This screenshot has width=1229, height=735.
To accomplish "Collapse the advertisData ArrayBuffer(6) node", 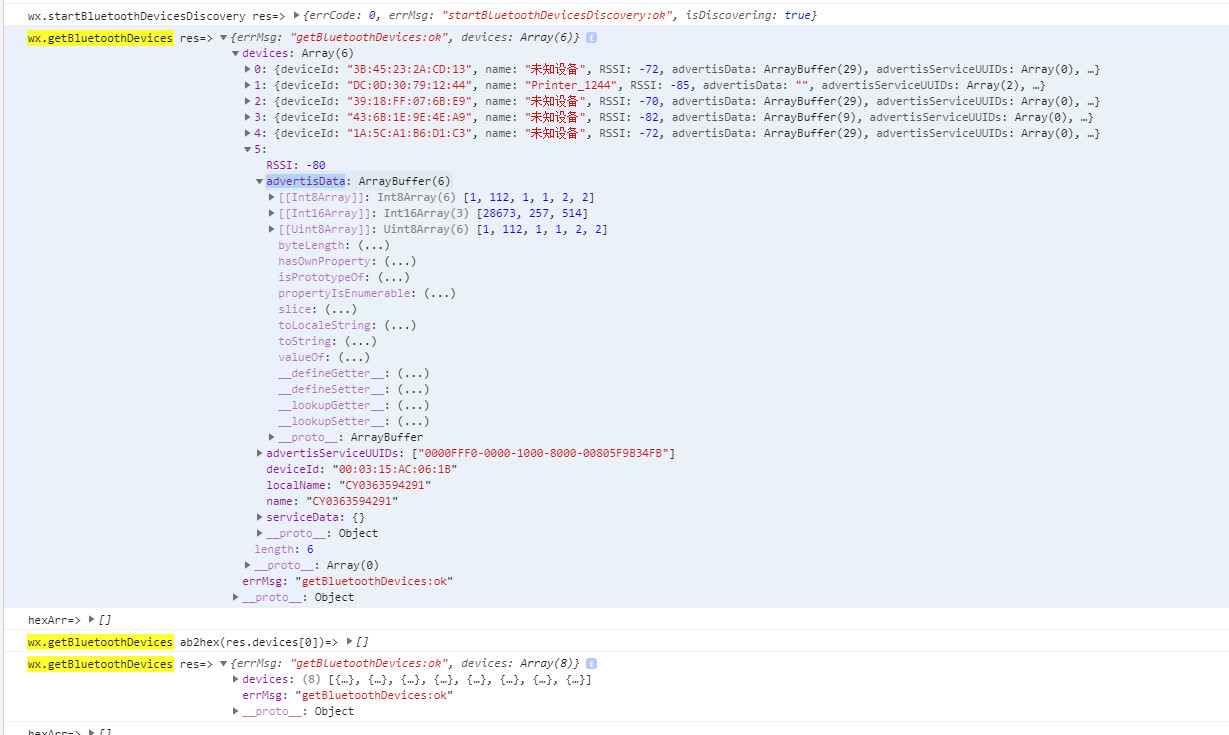I will [x=260, y=181].
